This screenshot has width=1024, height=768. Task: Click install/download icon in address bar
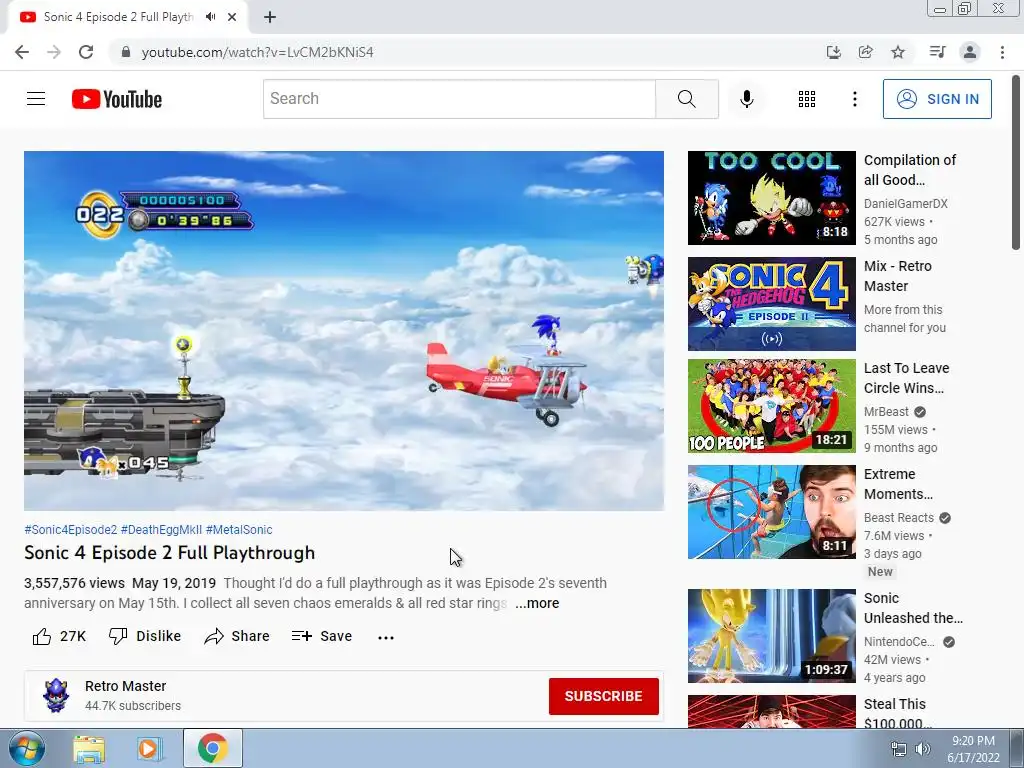click(833, 52)
